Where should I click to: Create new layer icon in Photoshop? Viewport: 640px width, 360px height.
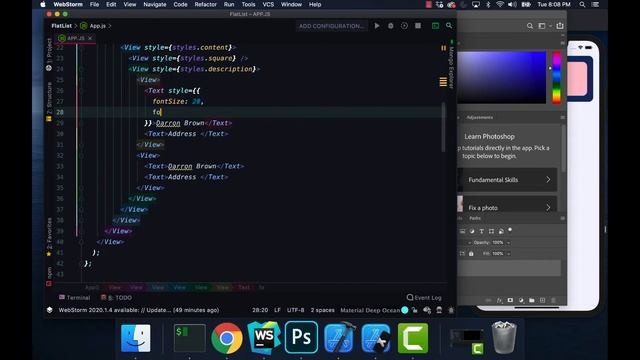[x=542, y=300]
